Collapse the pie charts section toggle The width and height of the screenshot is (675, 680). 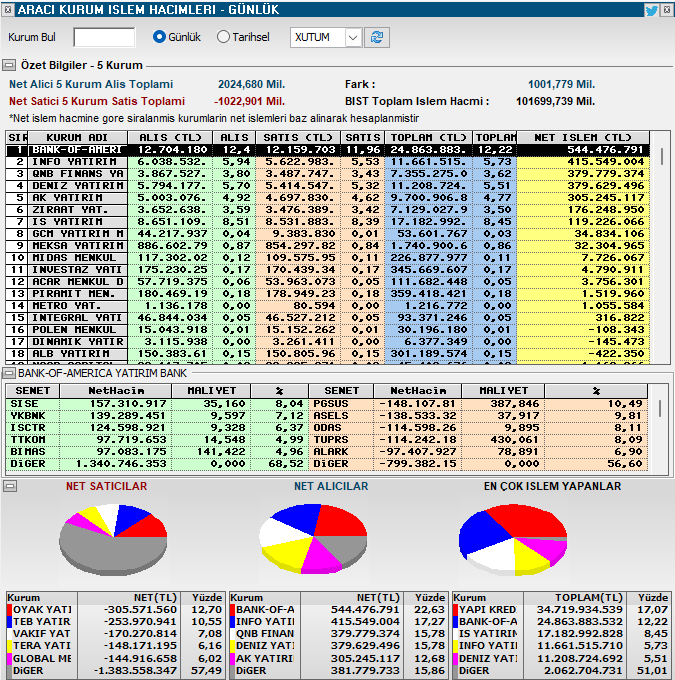pos(10,486)
